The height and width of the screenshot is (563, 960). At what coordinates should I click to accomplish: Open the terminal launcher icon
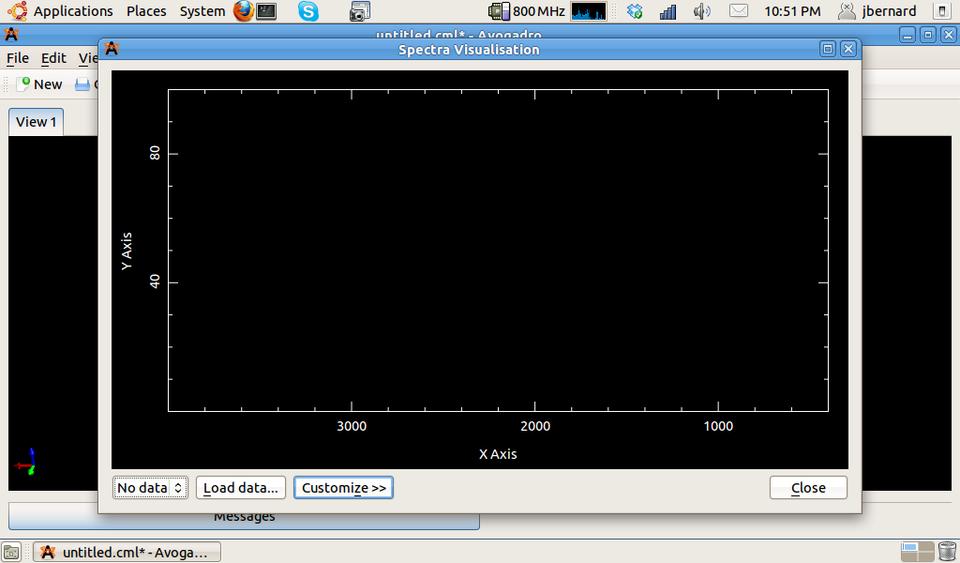267,12
